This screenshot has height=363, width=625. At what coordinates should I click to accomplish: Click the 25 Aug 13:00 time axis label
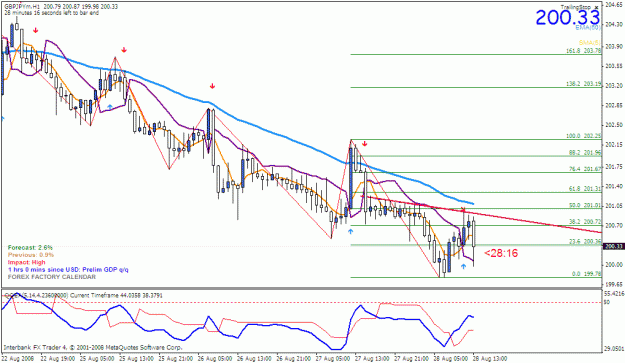pos(136,359)
